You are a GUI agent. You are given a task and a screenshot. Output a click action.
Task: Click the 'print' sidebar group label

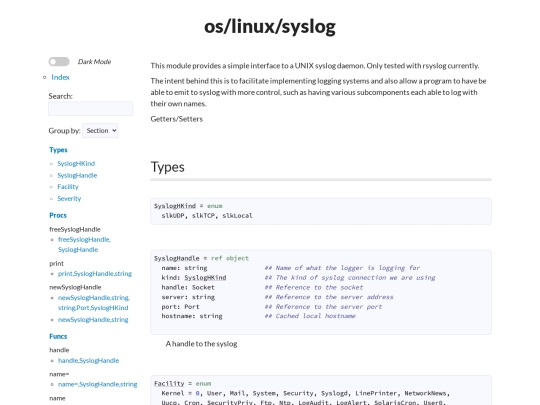coord(56,263)
